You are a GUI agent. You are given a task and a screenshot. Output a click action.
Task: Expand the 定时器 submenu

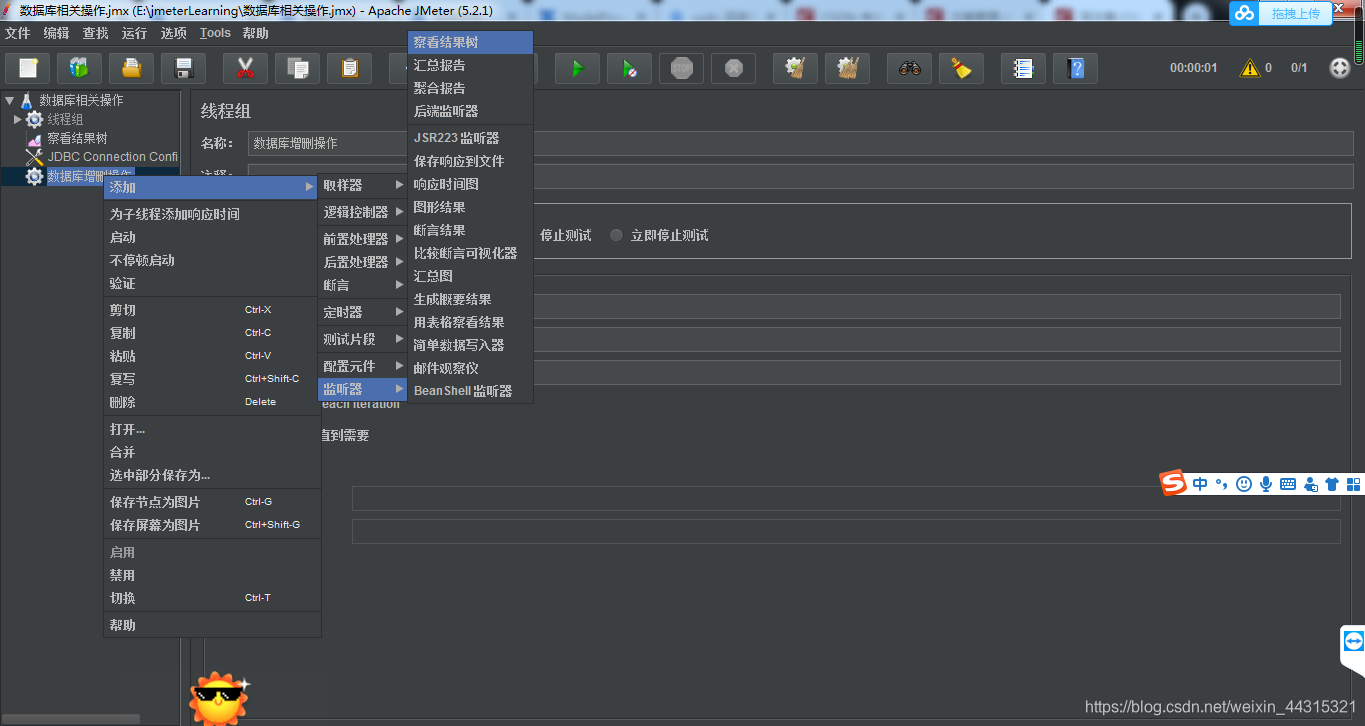coord(362,312)
